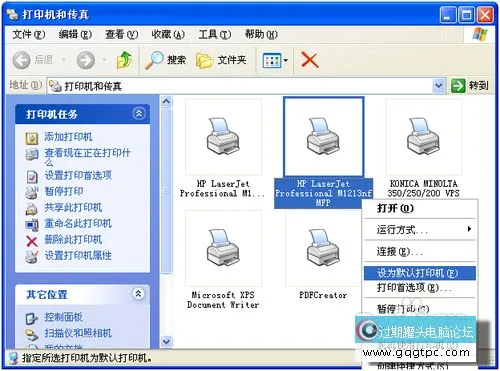This screenshot has width=500, height=371.
Task: Click the red X delete toolbar icon
Action: click(310, 60)
